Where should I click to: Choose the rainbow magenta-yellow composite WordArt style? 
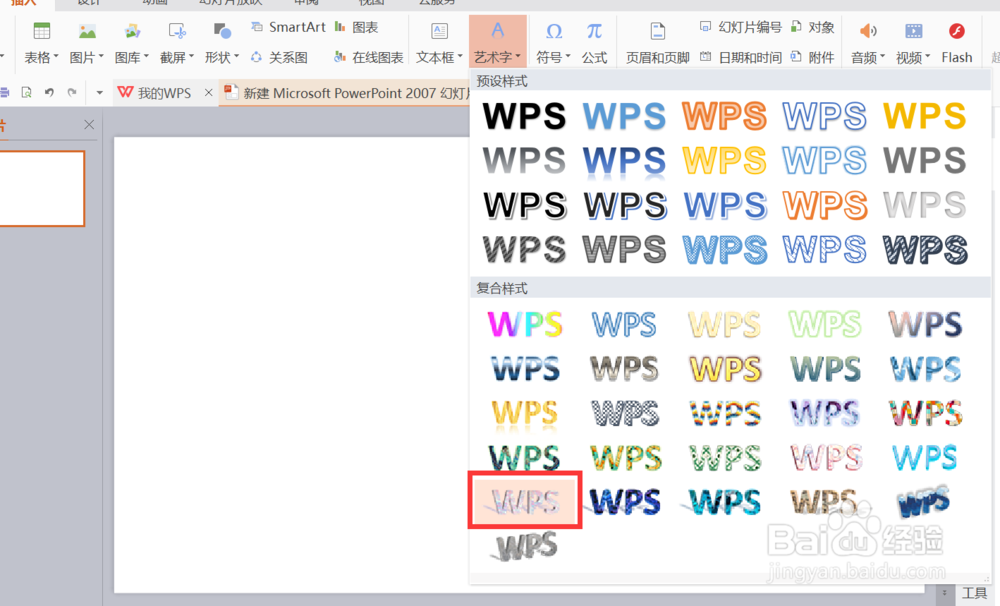point(524,324)
